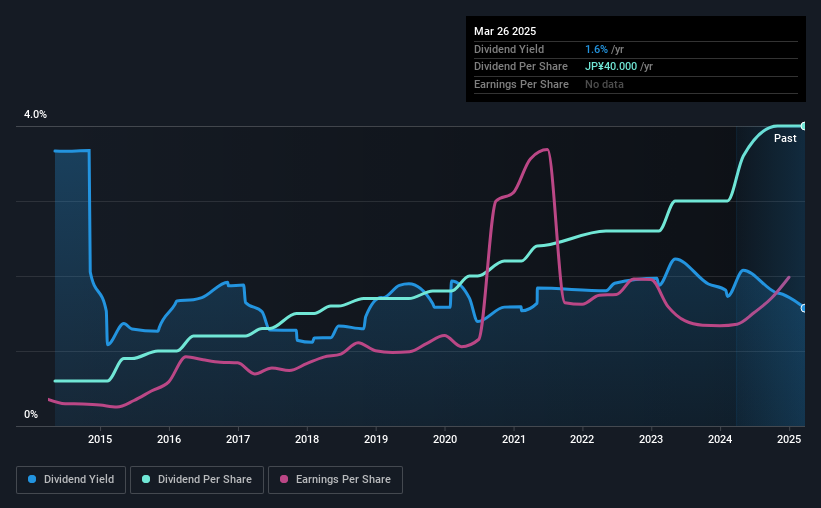821x508 pixels.
Task: Click the pink Earnings Per Share legend dot
Action: (x=284, y=479)
